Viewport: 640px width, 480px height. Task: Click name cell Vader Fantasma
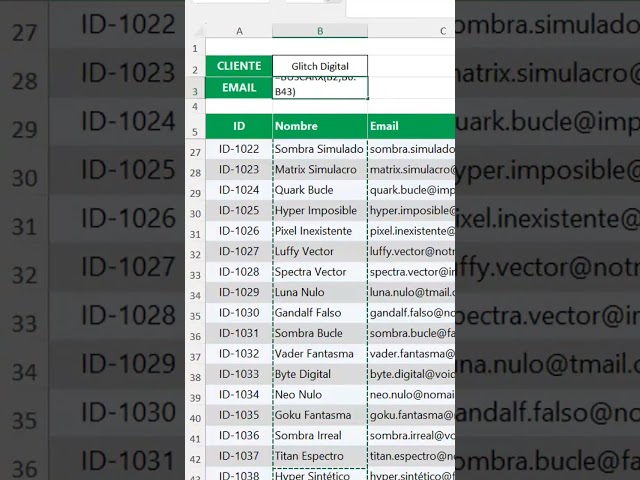[x=320, y=353]
